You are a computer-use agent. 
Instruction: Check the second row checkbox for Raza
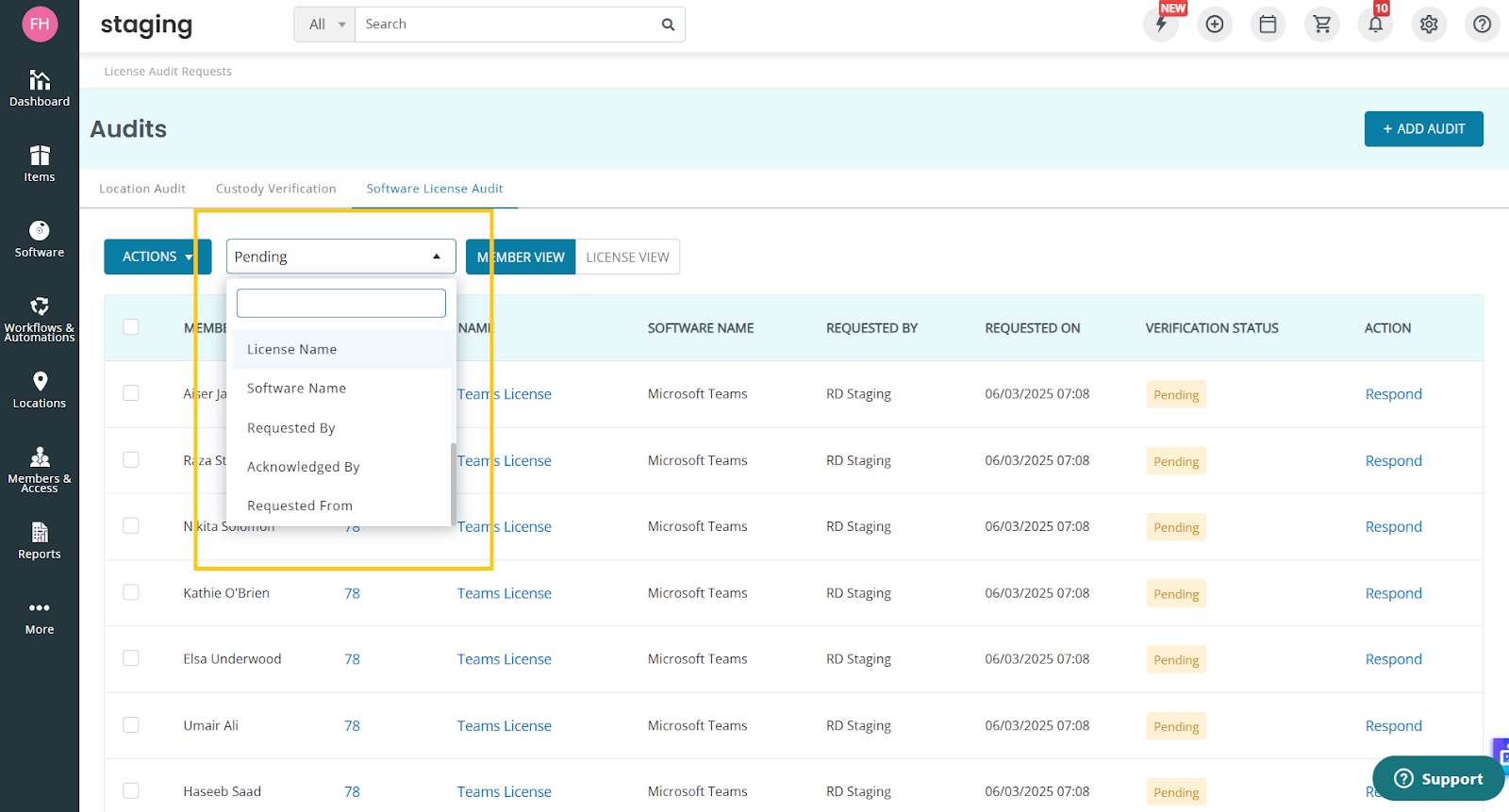pos(131,460)
